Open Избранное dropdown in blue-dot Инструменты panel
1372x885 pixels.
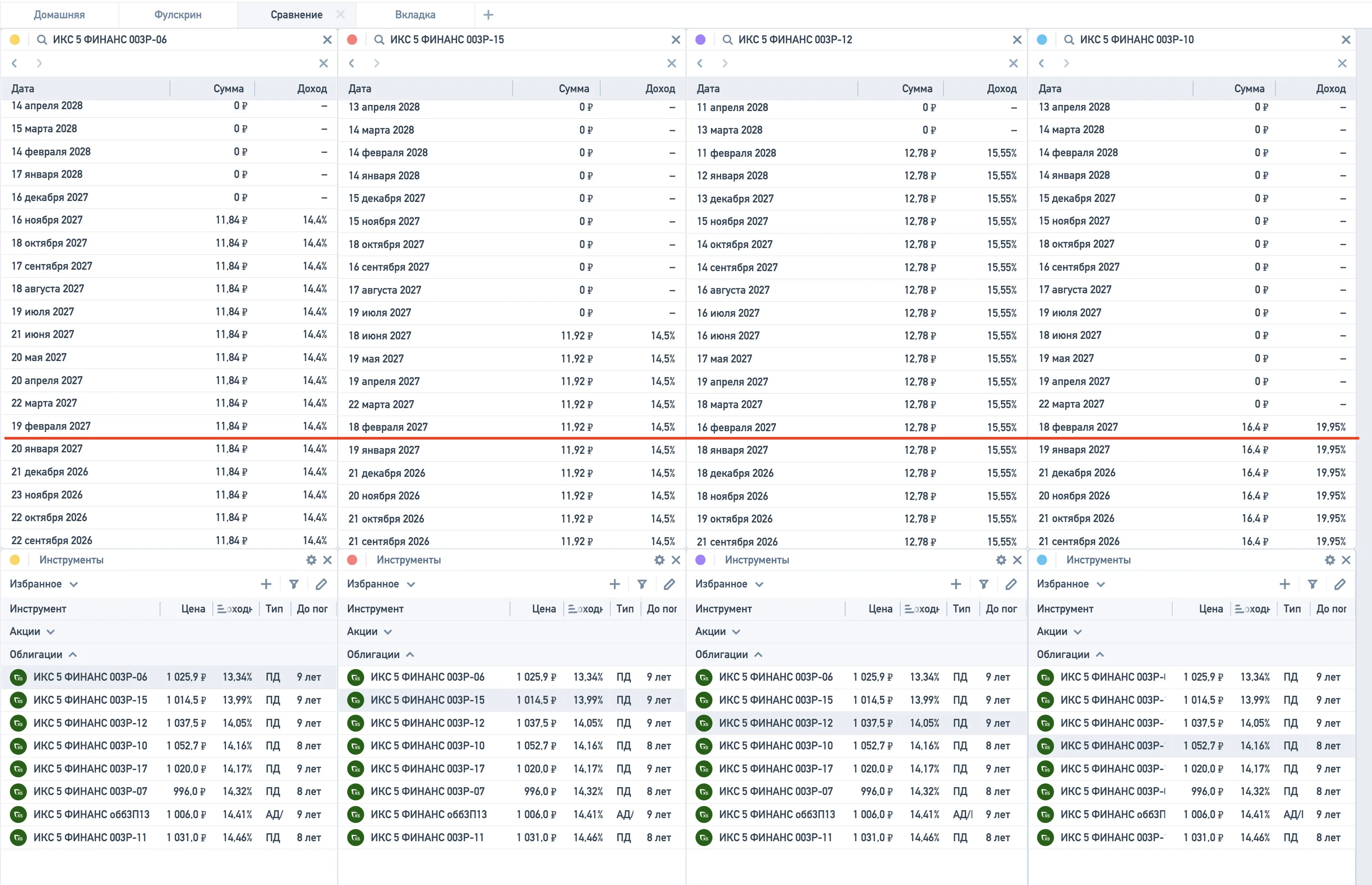pyautogui.click(x=1071, y=584)
